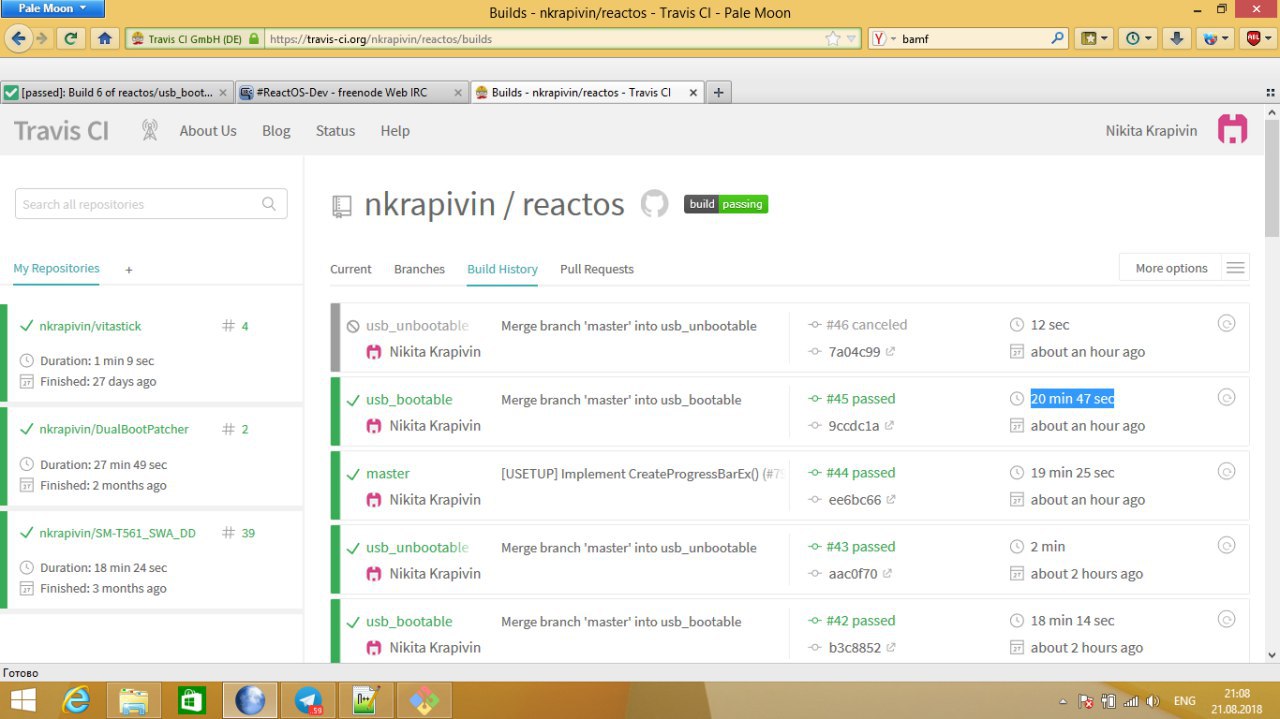Click the Travis CI logo text
Screen dimensions: 1280x719
61,130
